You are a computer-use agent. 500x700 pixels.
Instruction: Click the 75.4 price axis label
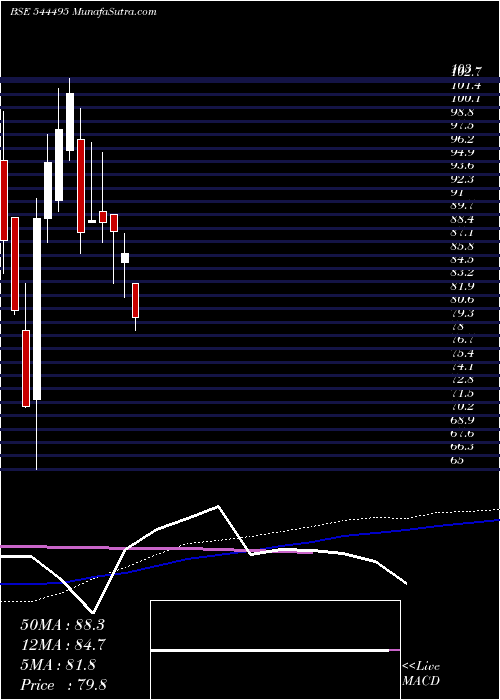[x=464, y=353]
